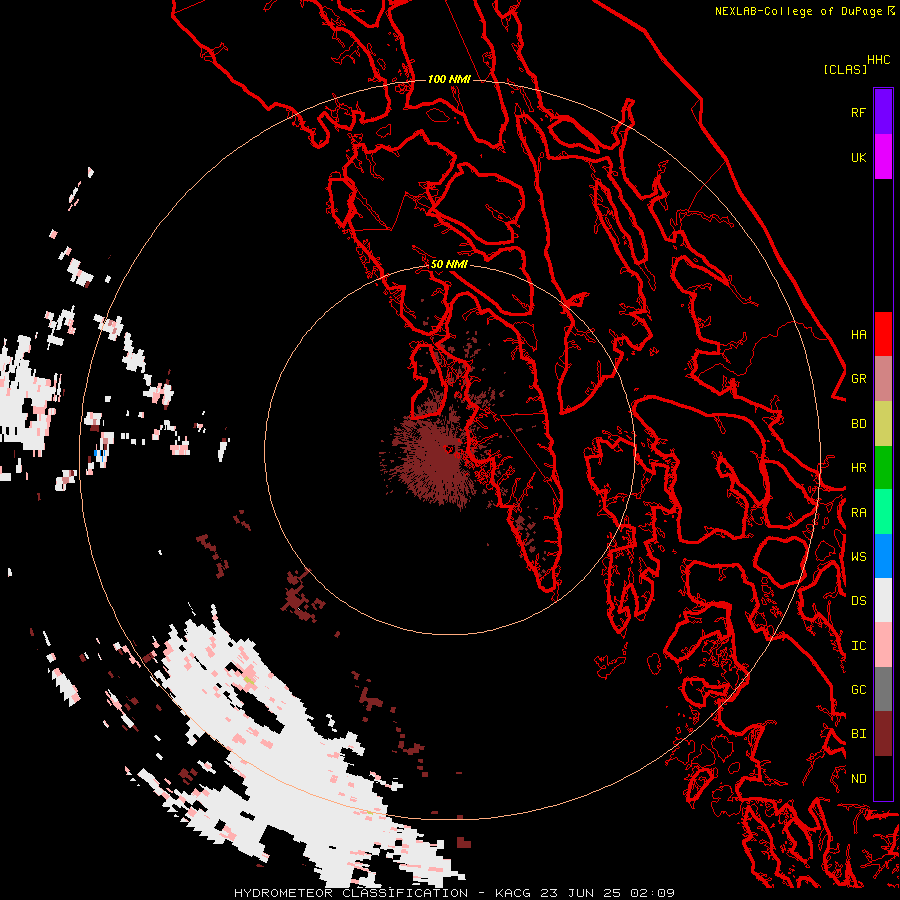900x900 pixels.
Task: Click the HHC product label
Action: [x=878, y=60]
